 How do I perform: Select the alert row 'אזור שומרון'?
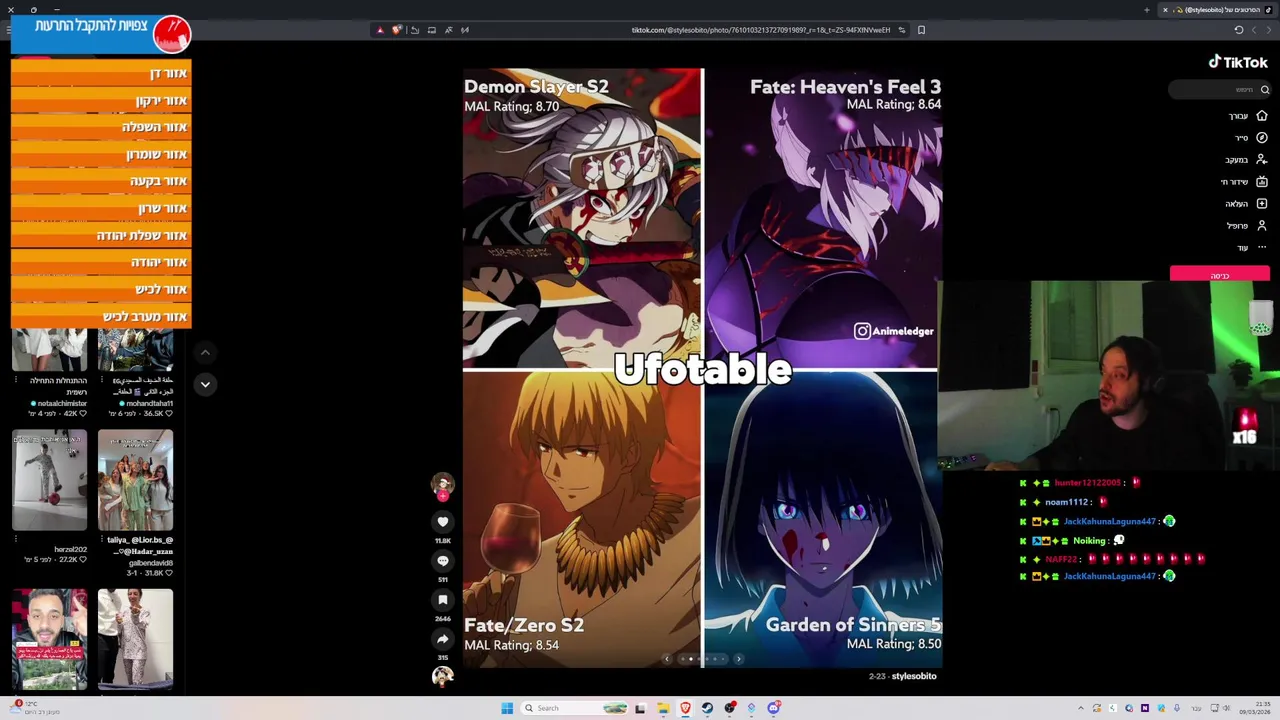[101, 154]
